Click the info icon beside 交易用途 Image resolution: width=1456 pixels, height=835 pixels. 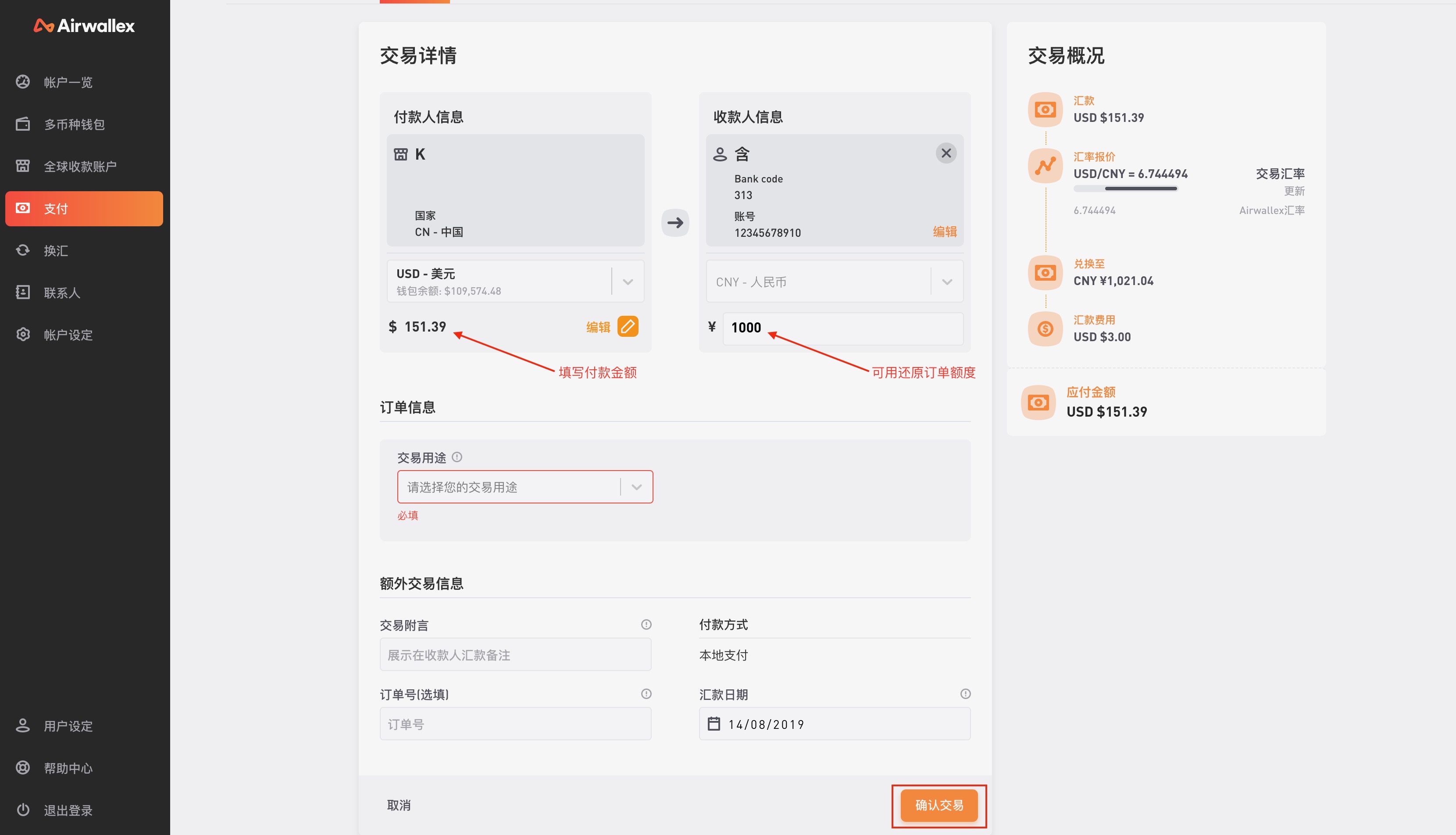pos(457,457)
